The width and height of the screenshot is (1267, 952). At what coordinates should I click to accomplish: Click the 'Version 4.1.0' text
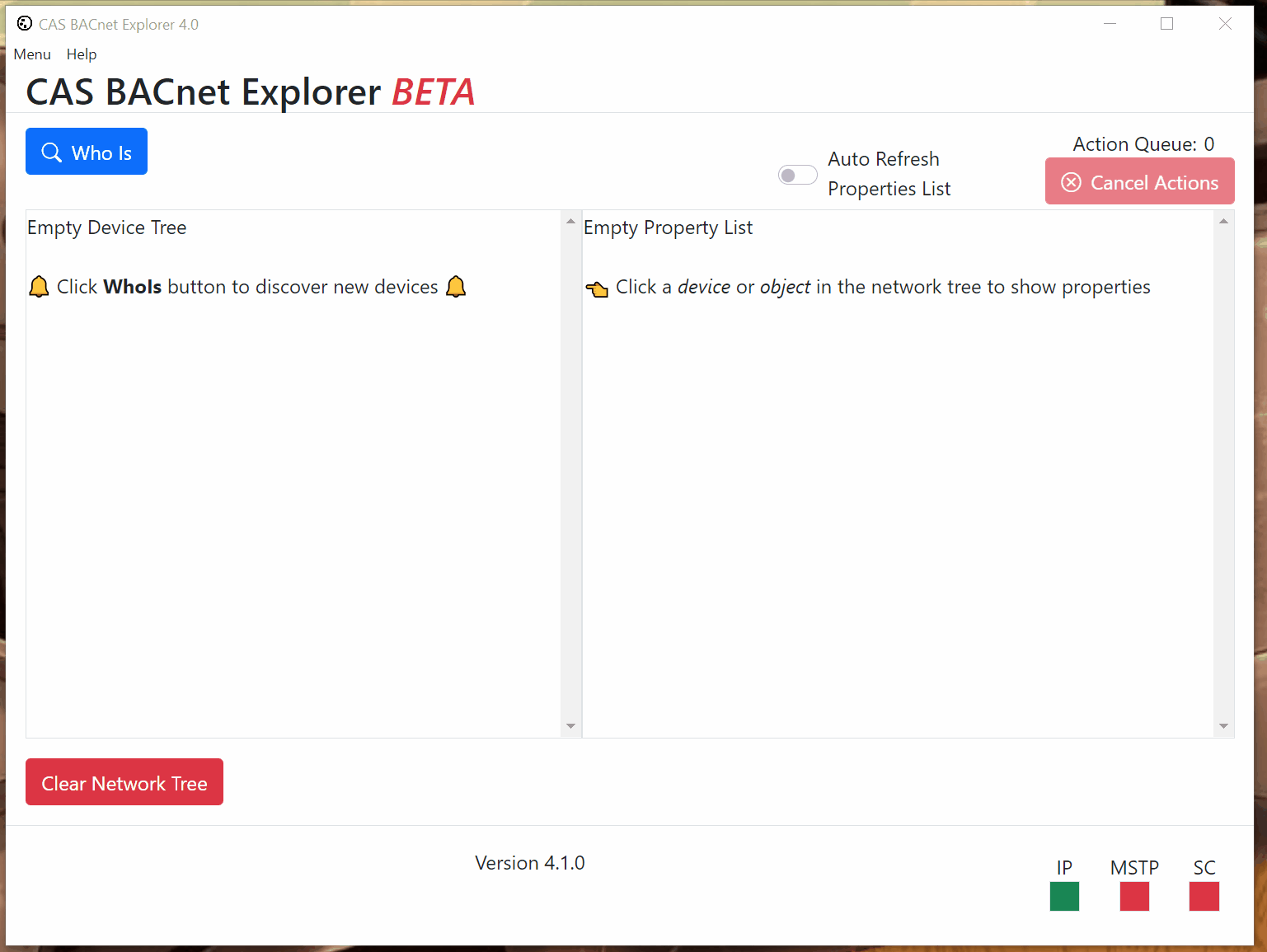click(x=530, y=863)
